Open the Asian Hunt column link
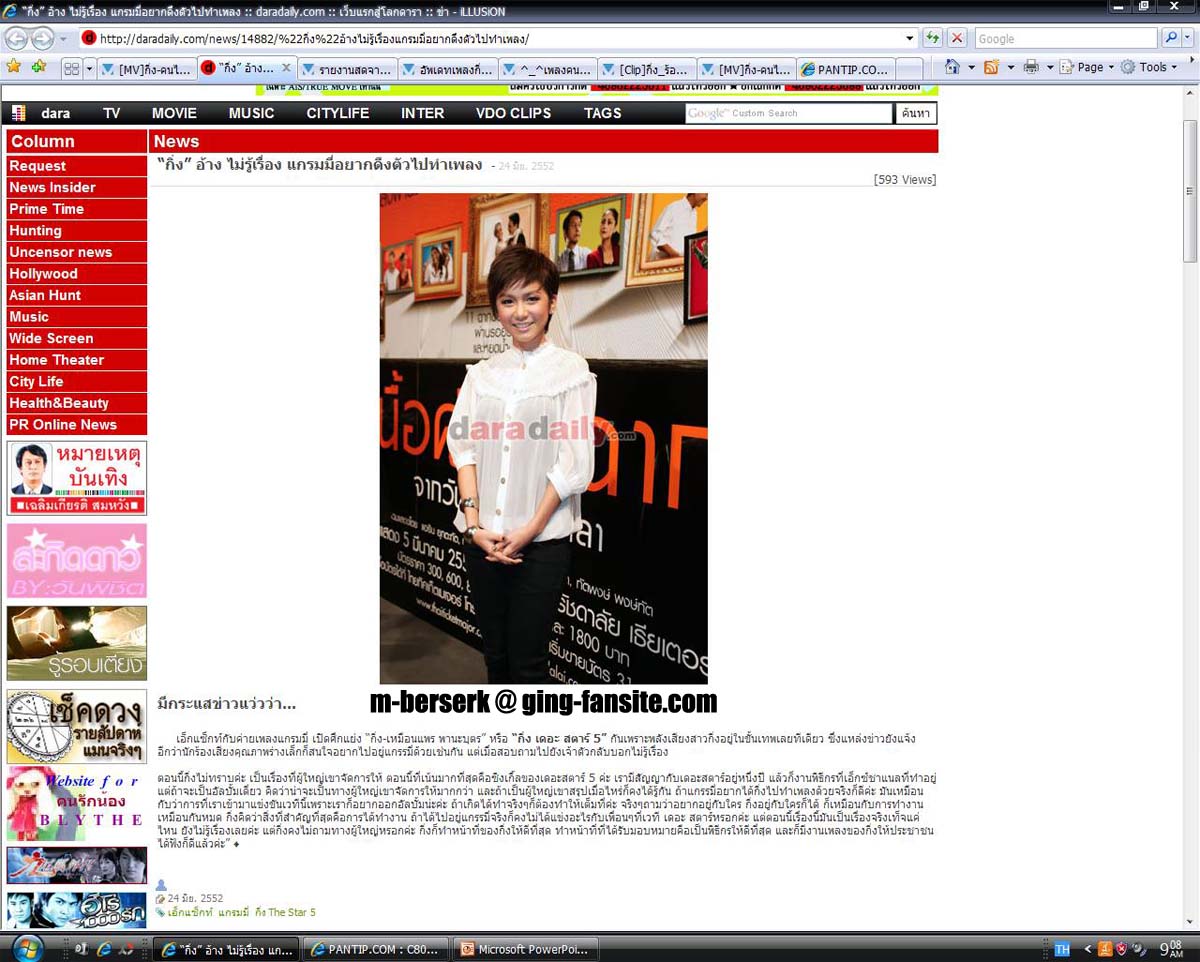The height and width of the screenshot is (962, 1200). tap(77, 295)
